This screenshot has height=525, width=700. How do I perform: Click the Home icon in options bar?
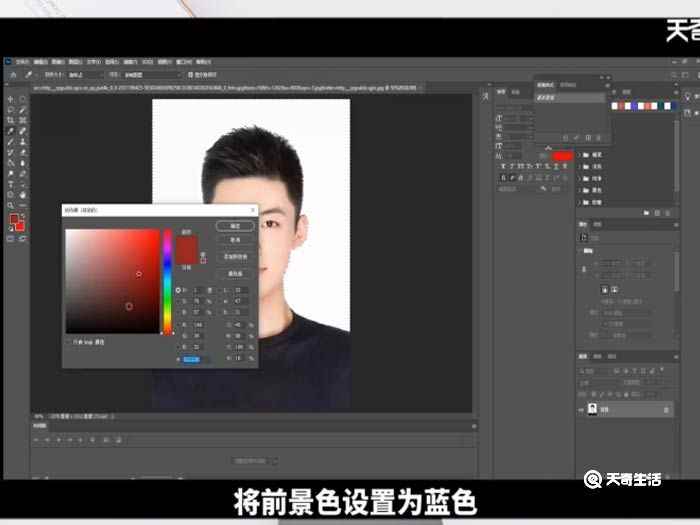[13, 75]
